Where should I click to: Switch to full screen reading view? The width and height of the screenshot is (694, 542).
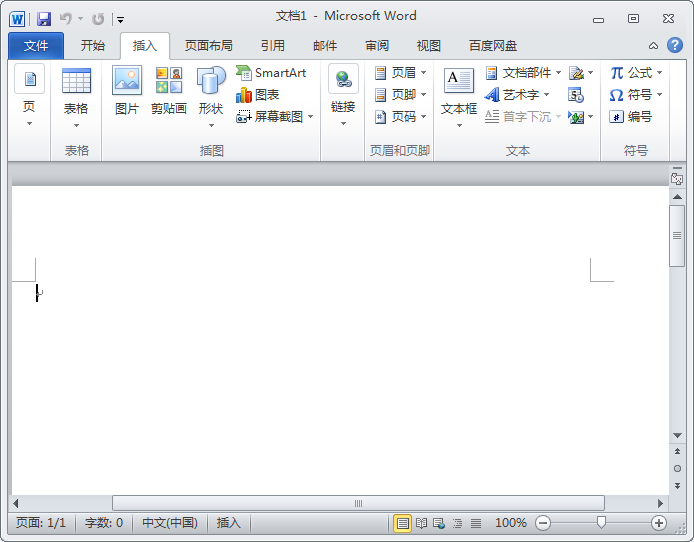click(421, 523)
